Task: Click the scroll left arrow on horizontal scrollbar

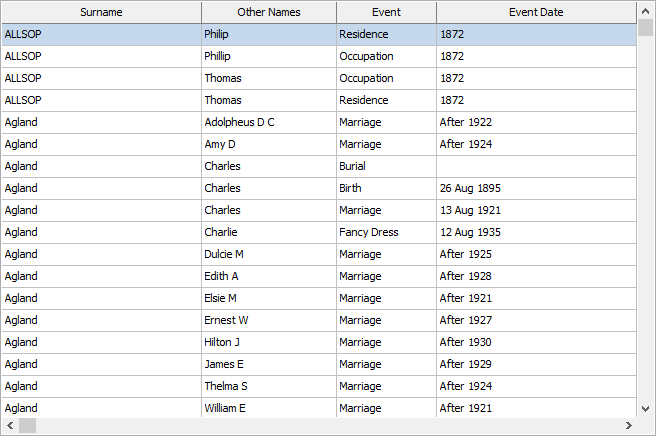Action: tap(10, 426)
